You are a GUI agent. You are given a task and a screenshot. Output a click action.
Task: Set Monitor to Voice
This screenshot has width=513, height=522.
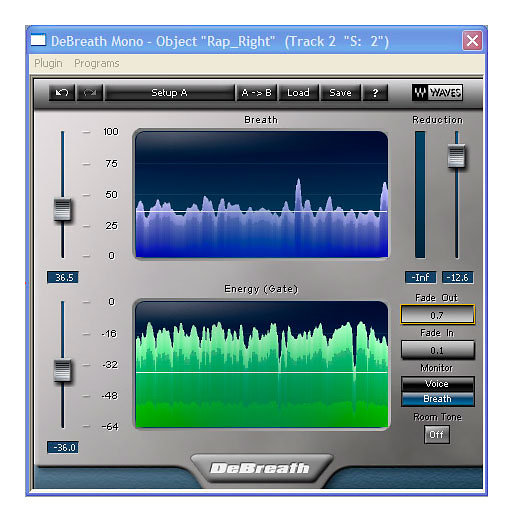click(x=437, y=384)
